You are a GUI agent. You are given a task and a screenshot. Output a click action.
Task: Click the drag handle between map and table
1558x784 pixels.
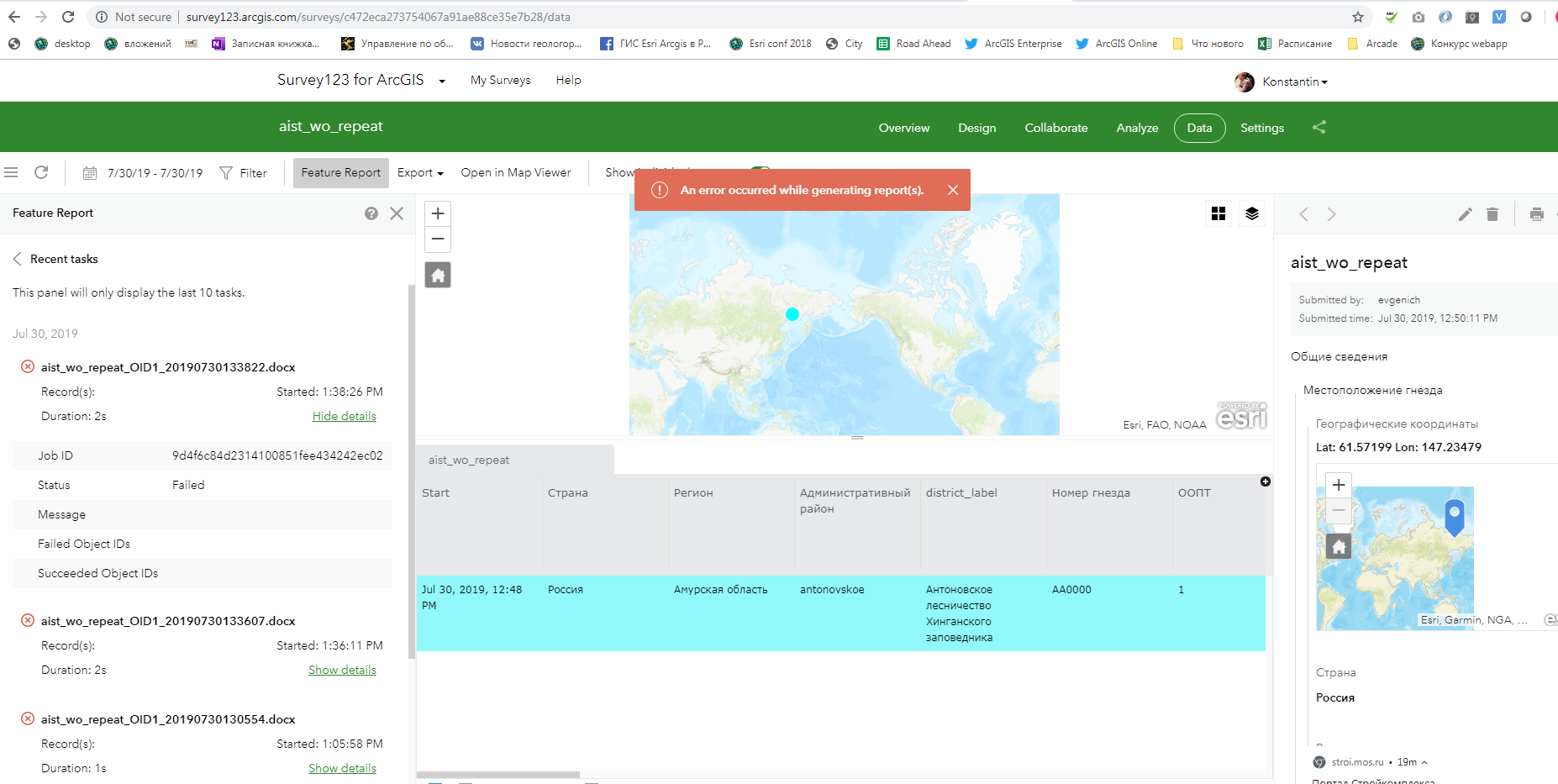click(x=857, y=438)
